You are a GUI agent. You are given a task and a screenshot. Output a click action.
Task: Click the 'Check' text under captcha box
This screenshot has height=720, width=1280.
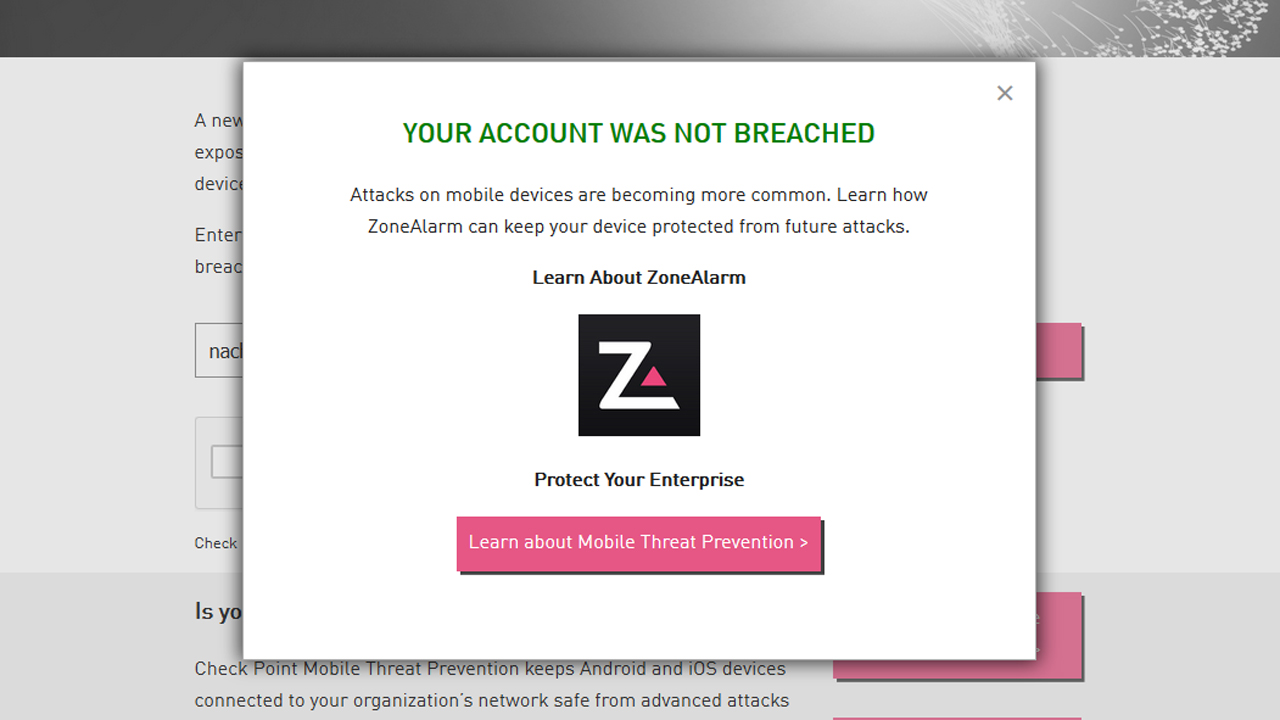point(216,543)
